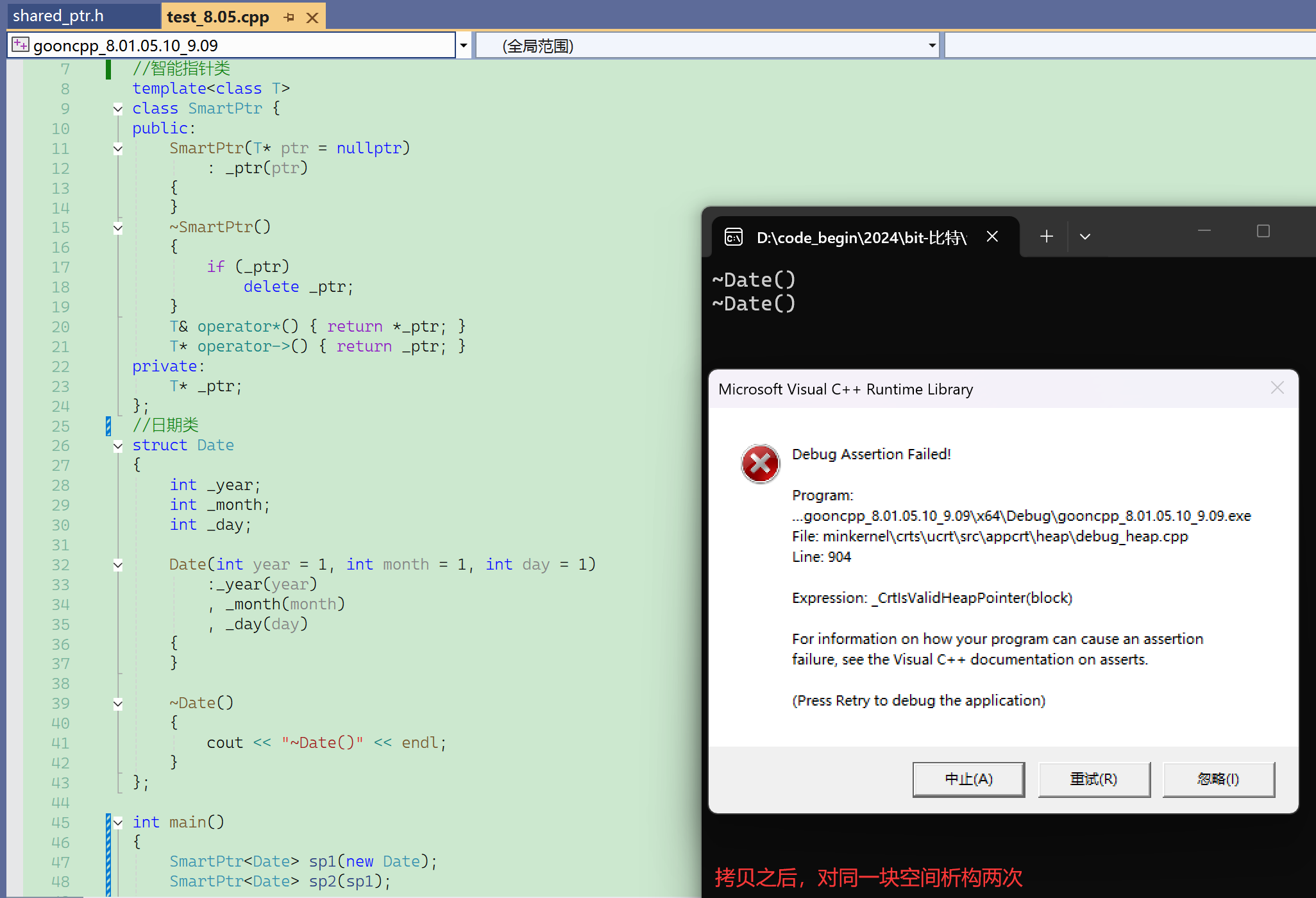Click the 中止(A) abort button
The image size is (1316, 898).
(x=968, y=779)
